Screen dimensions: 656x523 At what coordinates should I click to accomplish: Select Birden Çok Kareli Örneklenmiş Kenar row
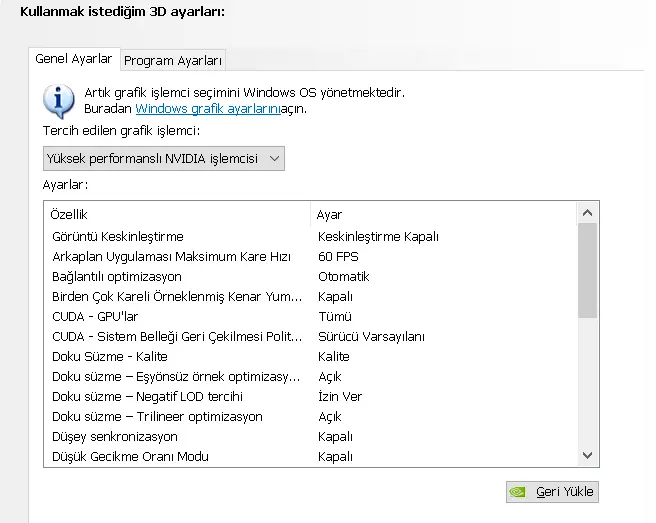point(310,297)
